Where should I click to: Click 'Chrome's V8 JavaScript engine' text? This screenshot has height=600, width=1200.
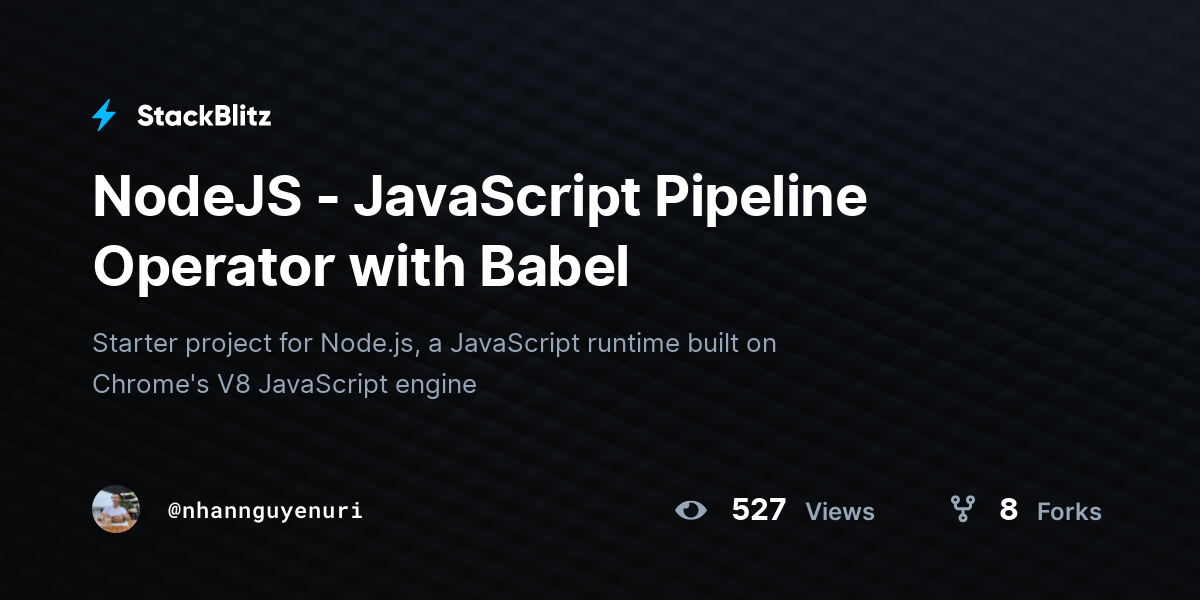(x=284, y=384)
